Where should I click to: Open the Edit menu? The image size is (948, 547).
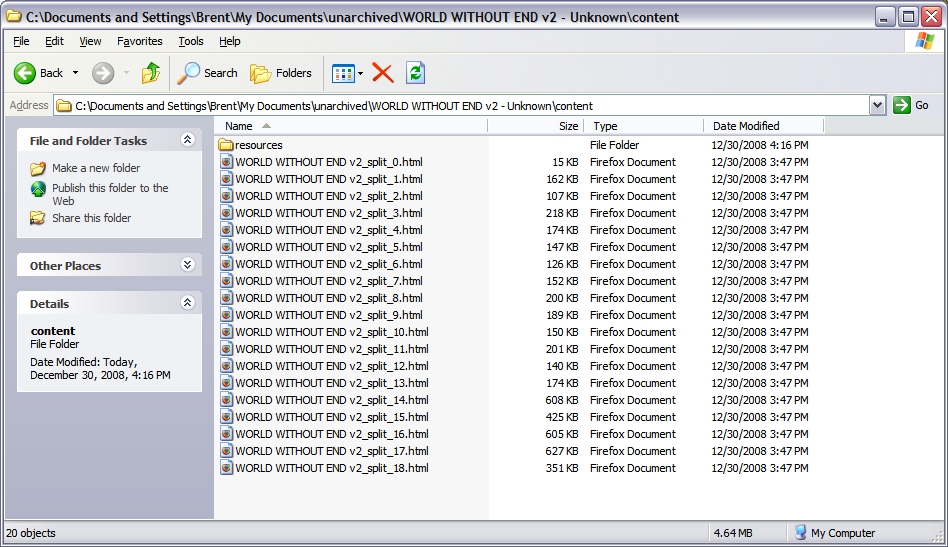[54, 41]
